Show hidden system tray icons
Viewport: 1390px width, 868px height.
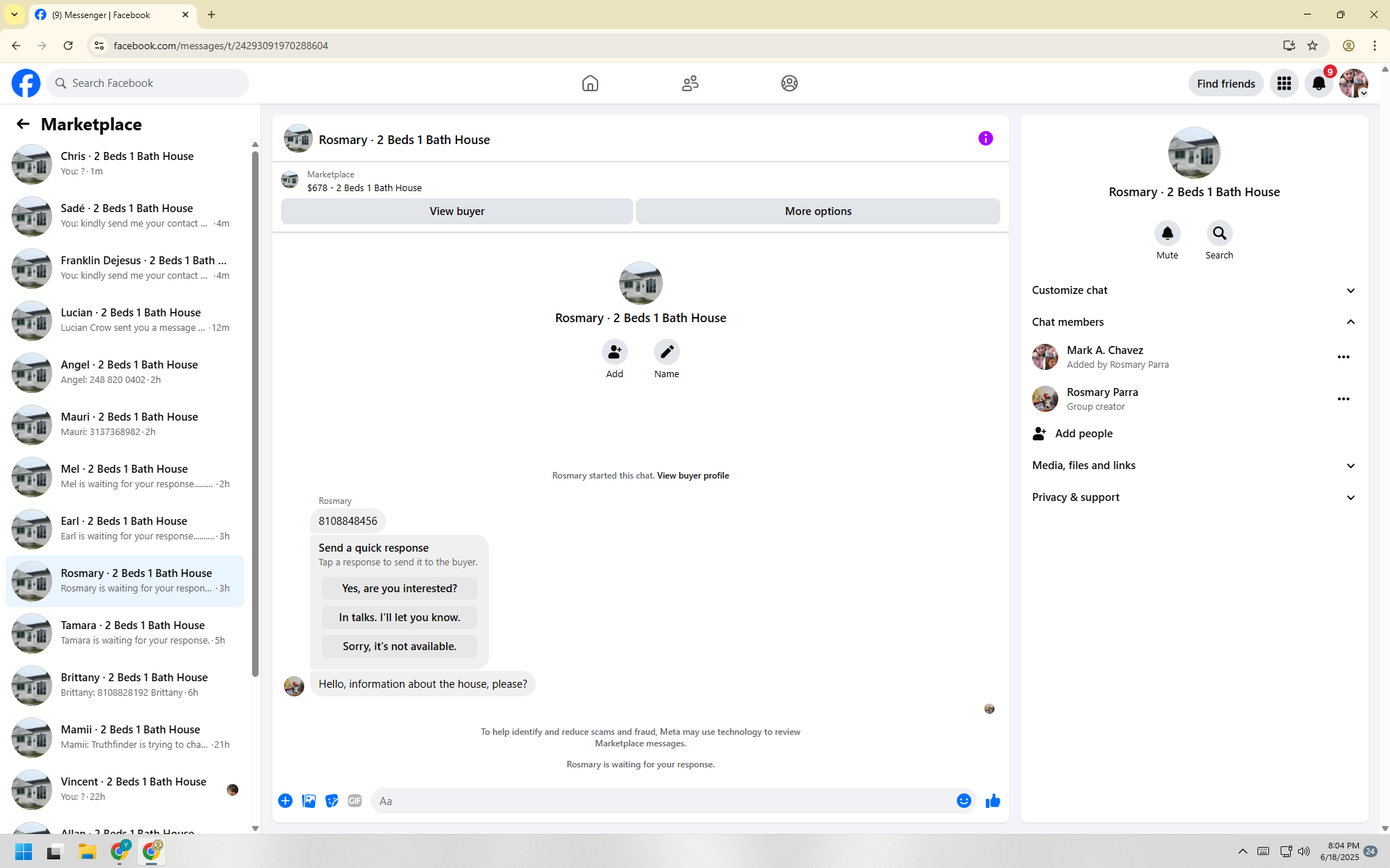[1243, 851]
